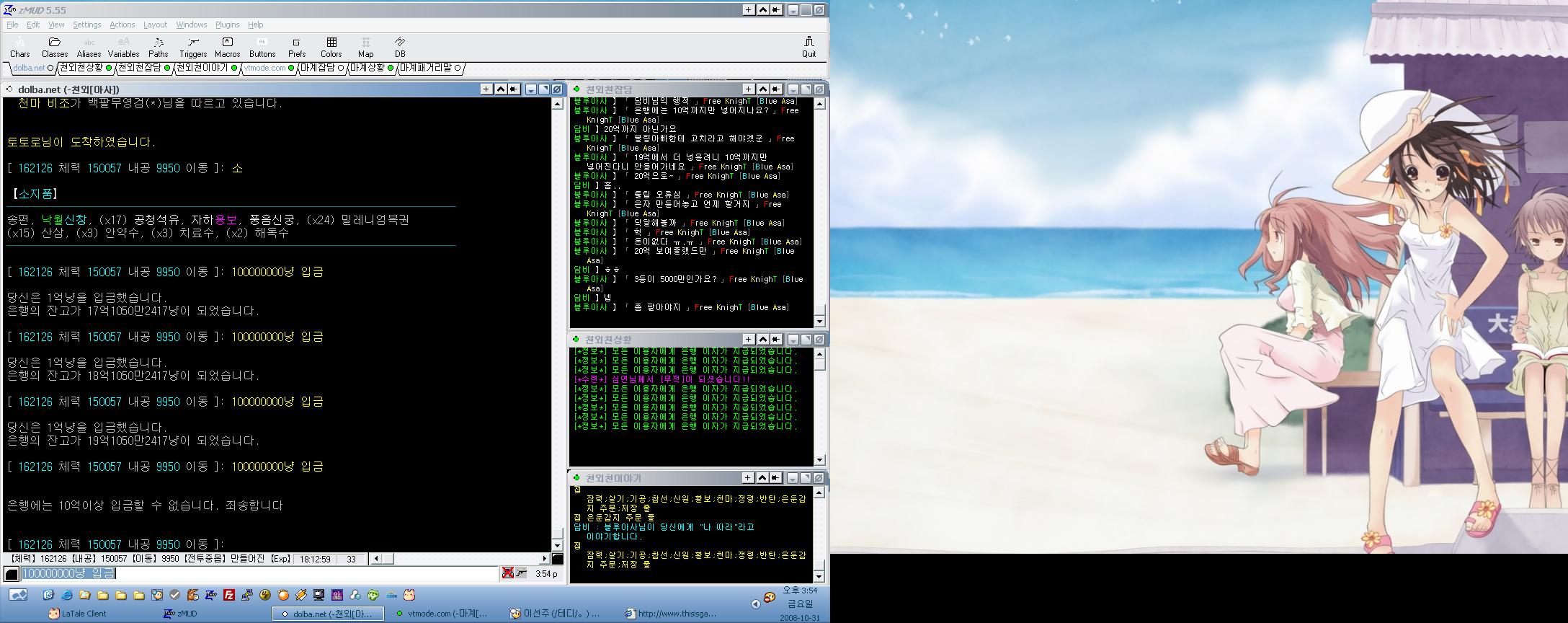Image resolution: width=1568 pixels, height=623 pixels.
Task: Open the DB database icon
Action: [x=400, y=48]
